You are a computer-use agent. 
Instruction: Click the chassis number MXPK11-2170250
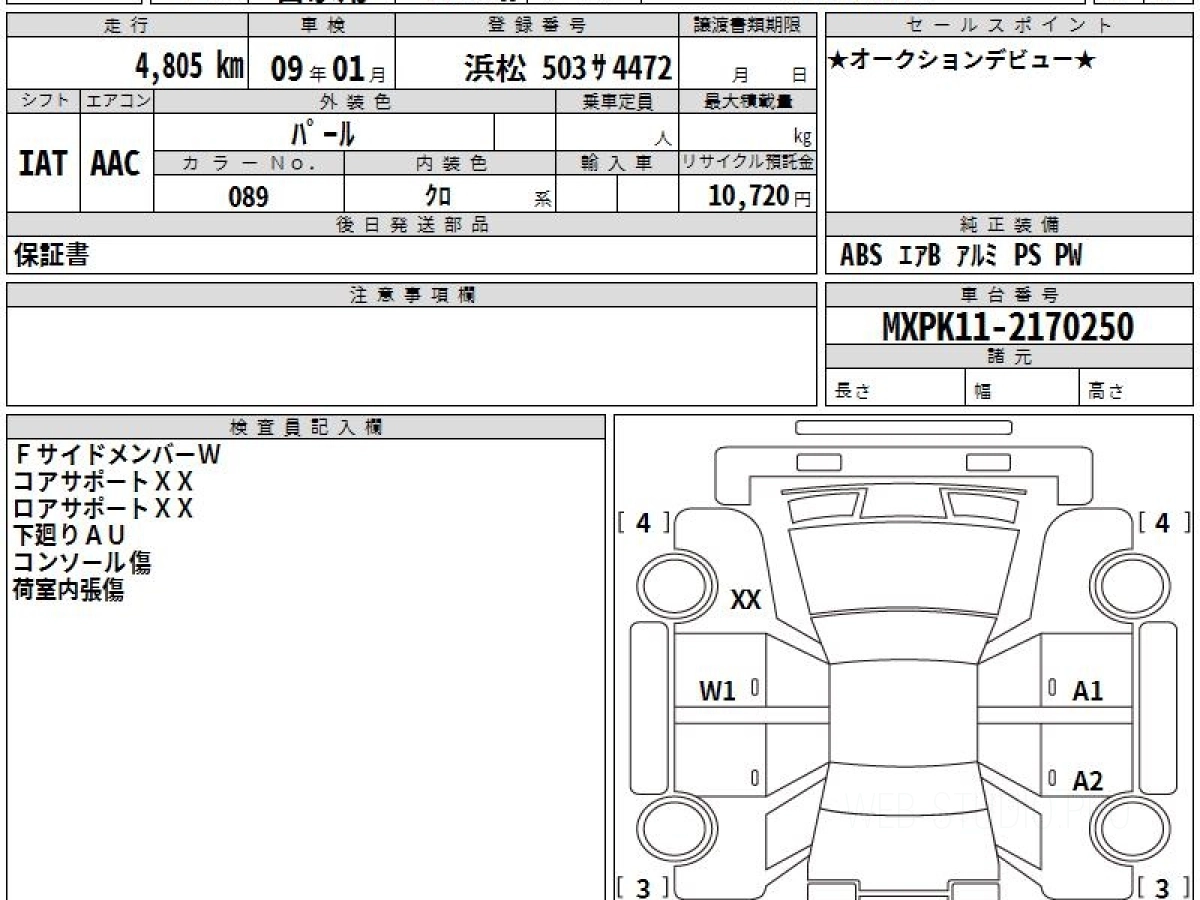tap(1008, 327)
